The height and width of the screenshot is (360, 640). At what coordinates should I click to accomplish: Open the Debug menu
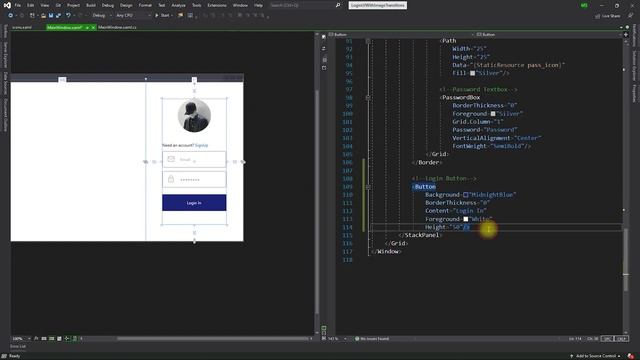108,5
